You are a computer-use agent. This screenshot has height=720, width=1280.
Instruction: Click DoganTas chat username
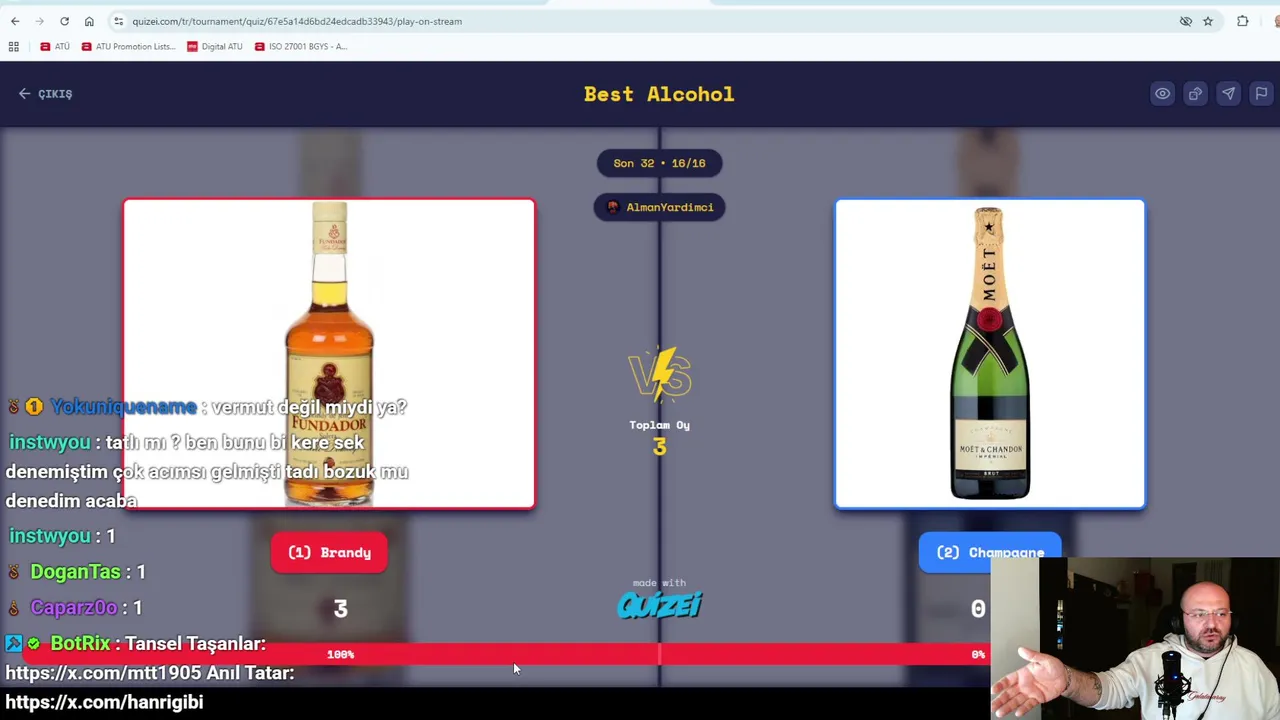75,572
